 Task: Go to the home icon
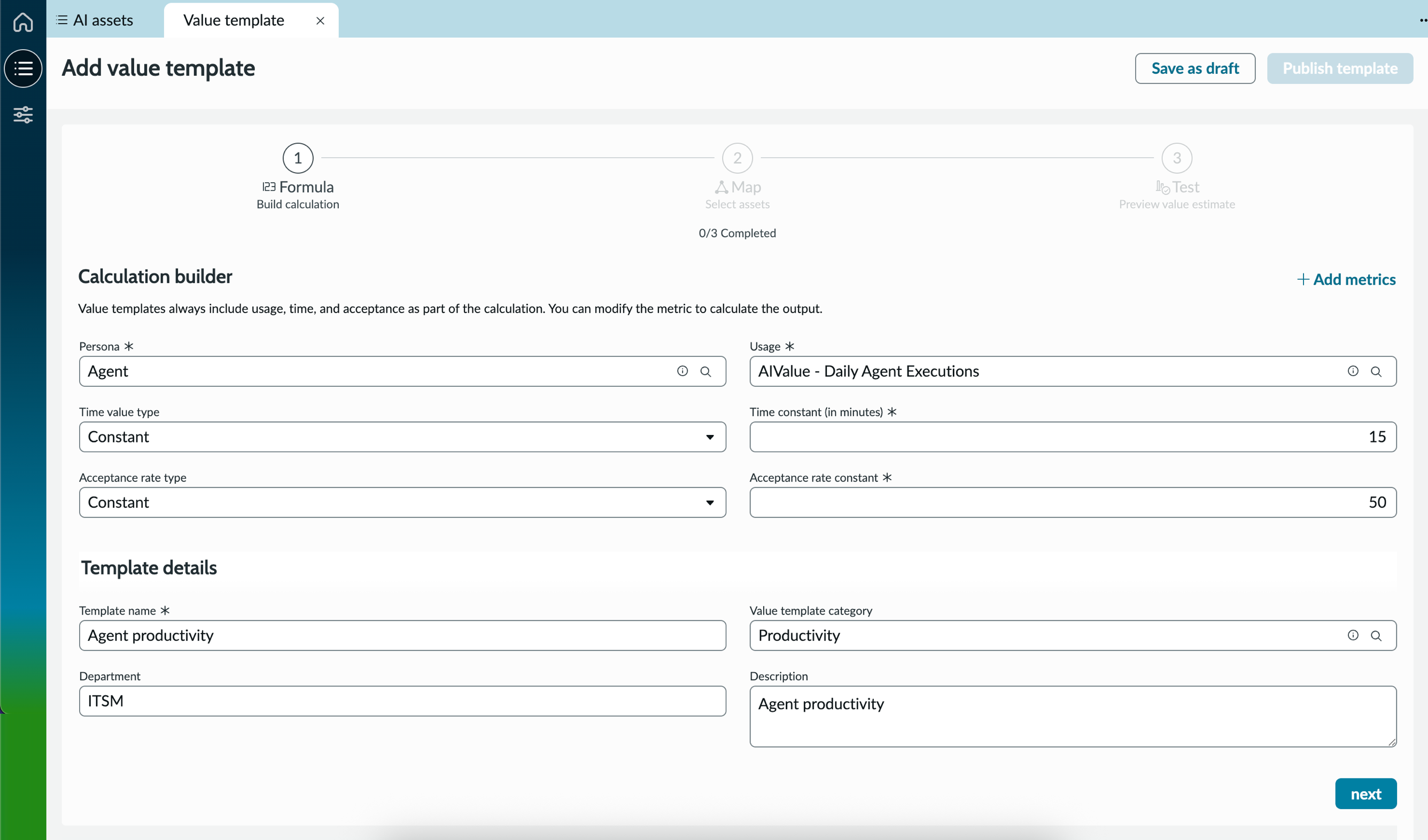[23, 22]
